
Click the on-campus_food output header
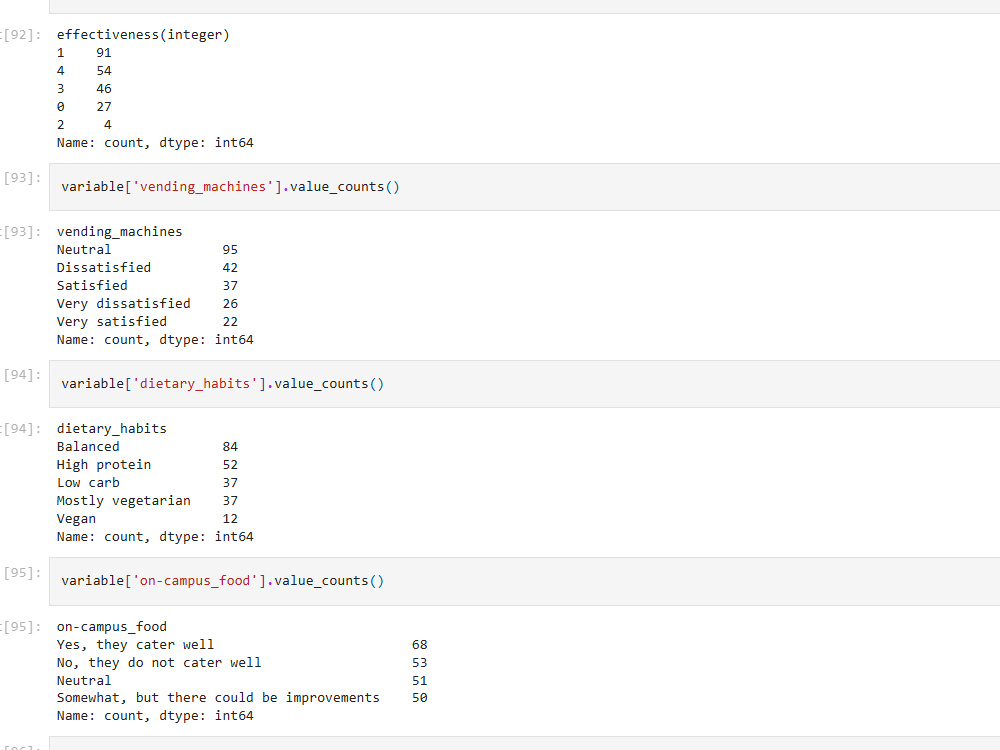(x=112, y=627)
